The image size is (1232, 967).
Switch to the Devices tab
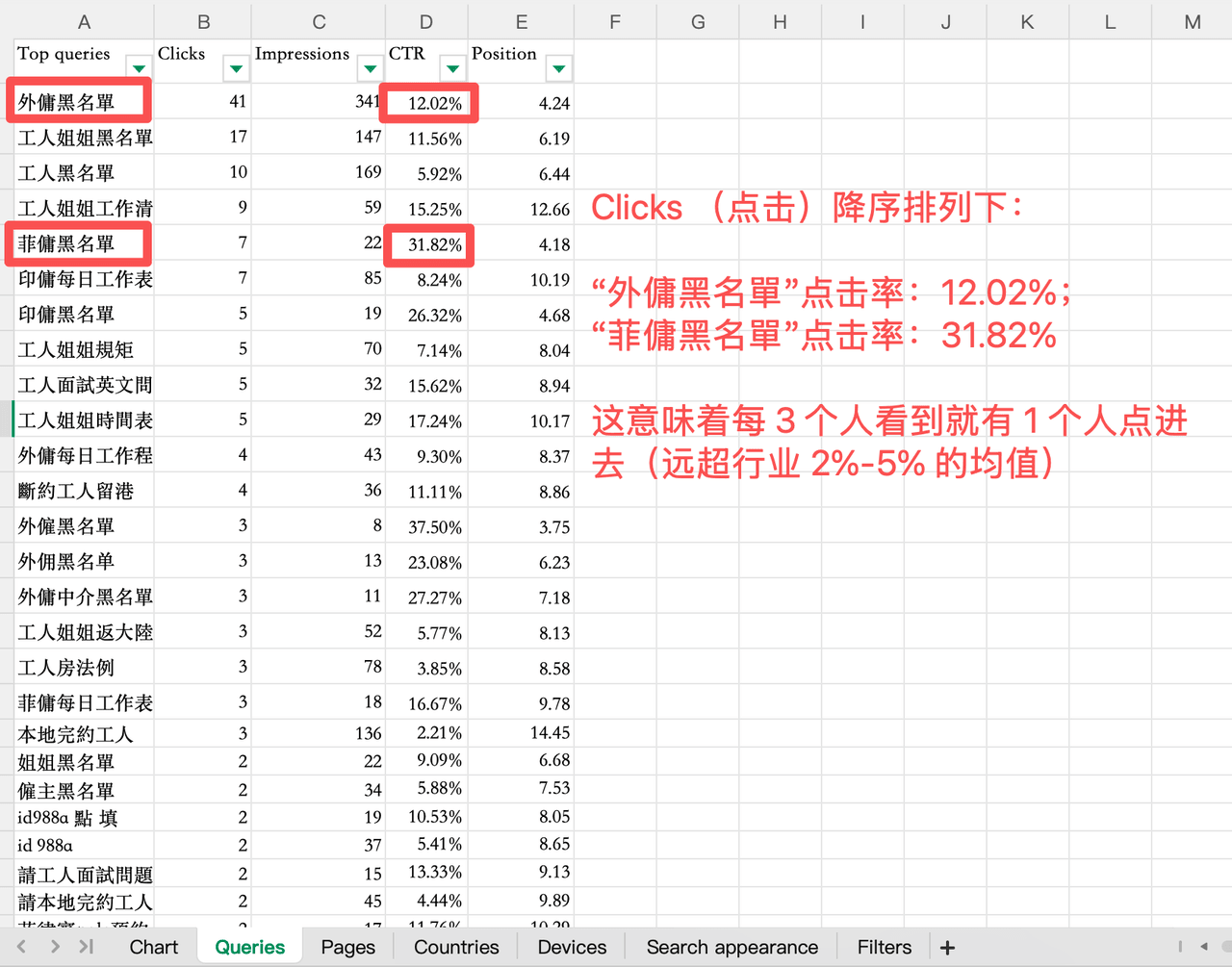pyautogui.click(x=571, y=947)
